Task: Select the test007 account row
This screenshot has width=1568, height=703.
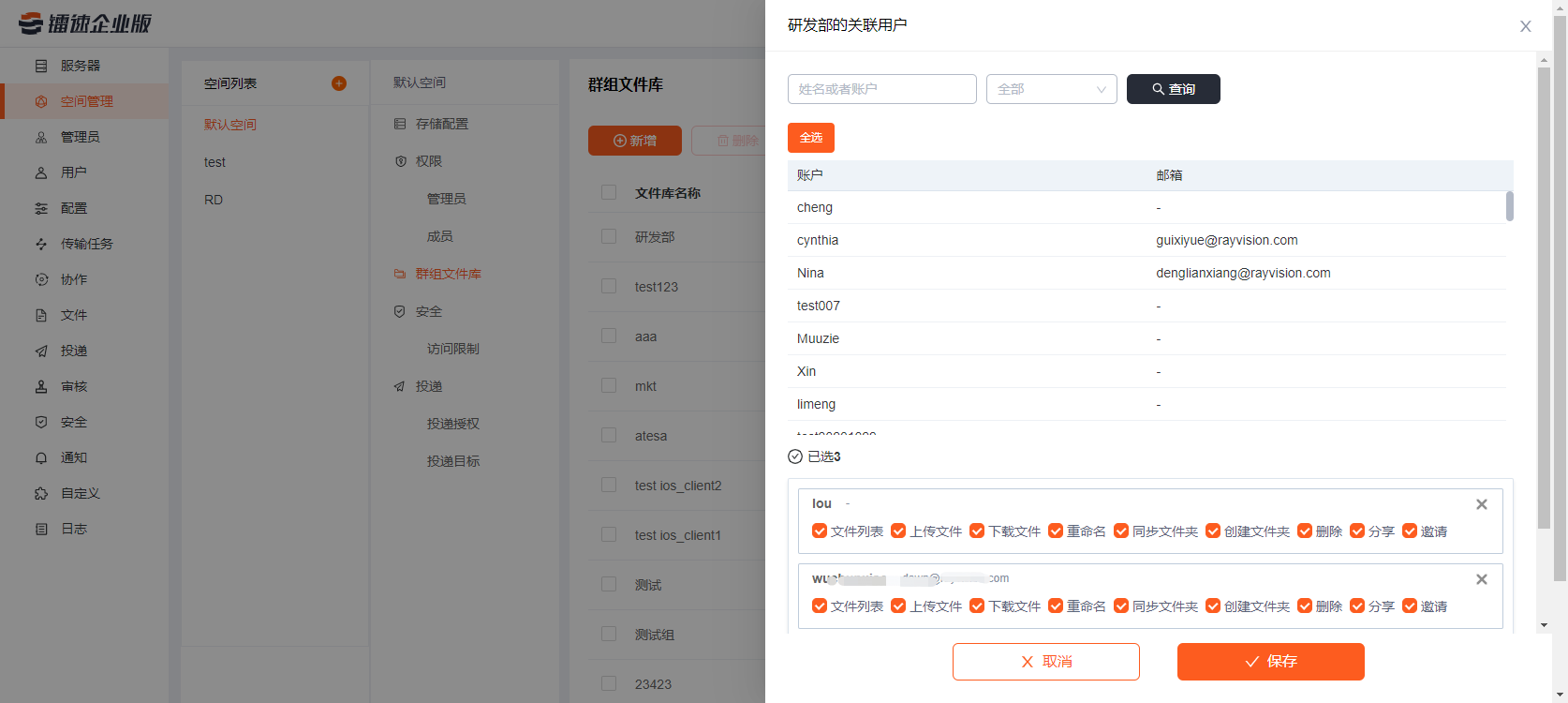Action: point(1146,306)
